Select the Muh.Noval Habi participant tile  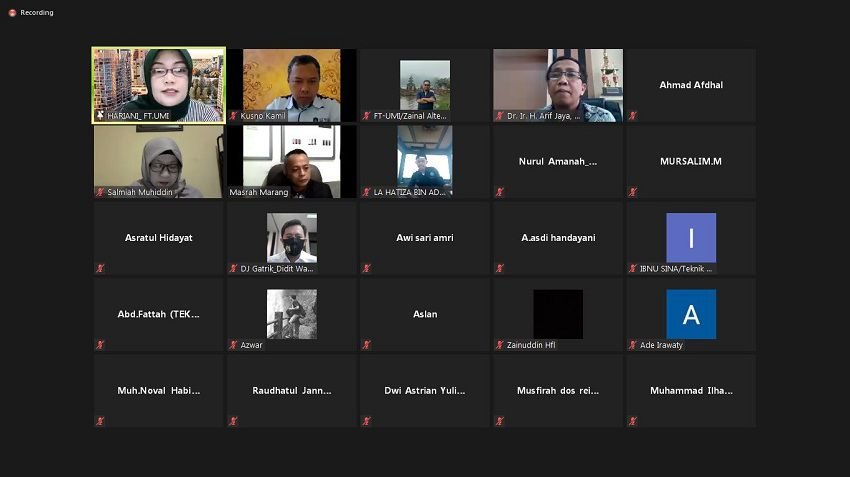[x=158, y=391]
